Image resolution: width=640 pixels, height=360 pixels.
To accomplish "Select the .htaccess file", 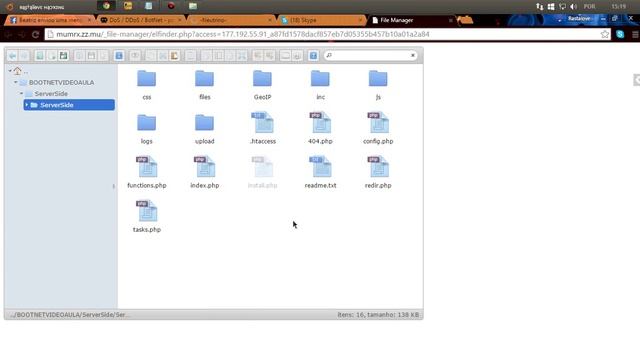I will tap(263, 128).
